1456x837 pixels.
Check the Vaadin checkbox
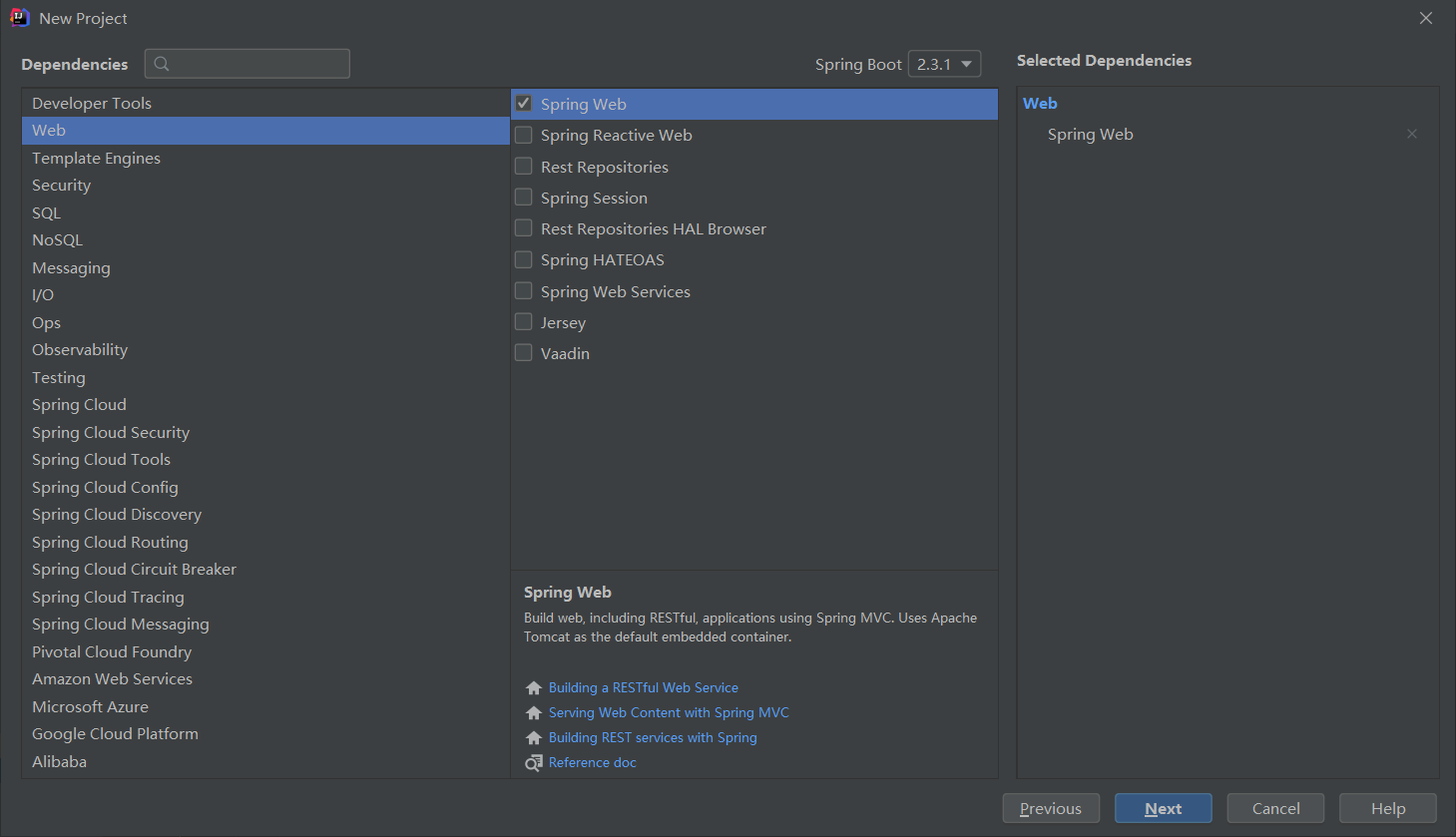pyautogui.click(x=524, y=353)
